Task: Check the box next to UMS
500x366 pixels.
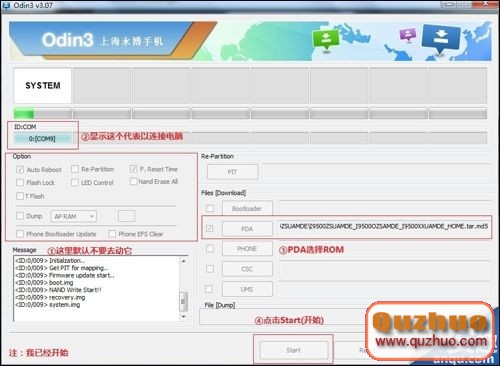Action: (209, 289)
